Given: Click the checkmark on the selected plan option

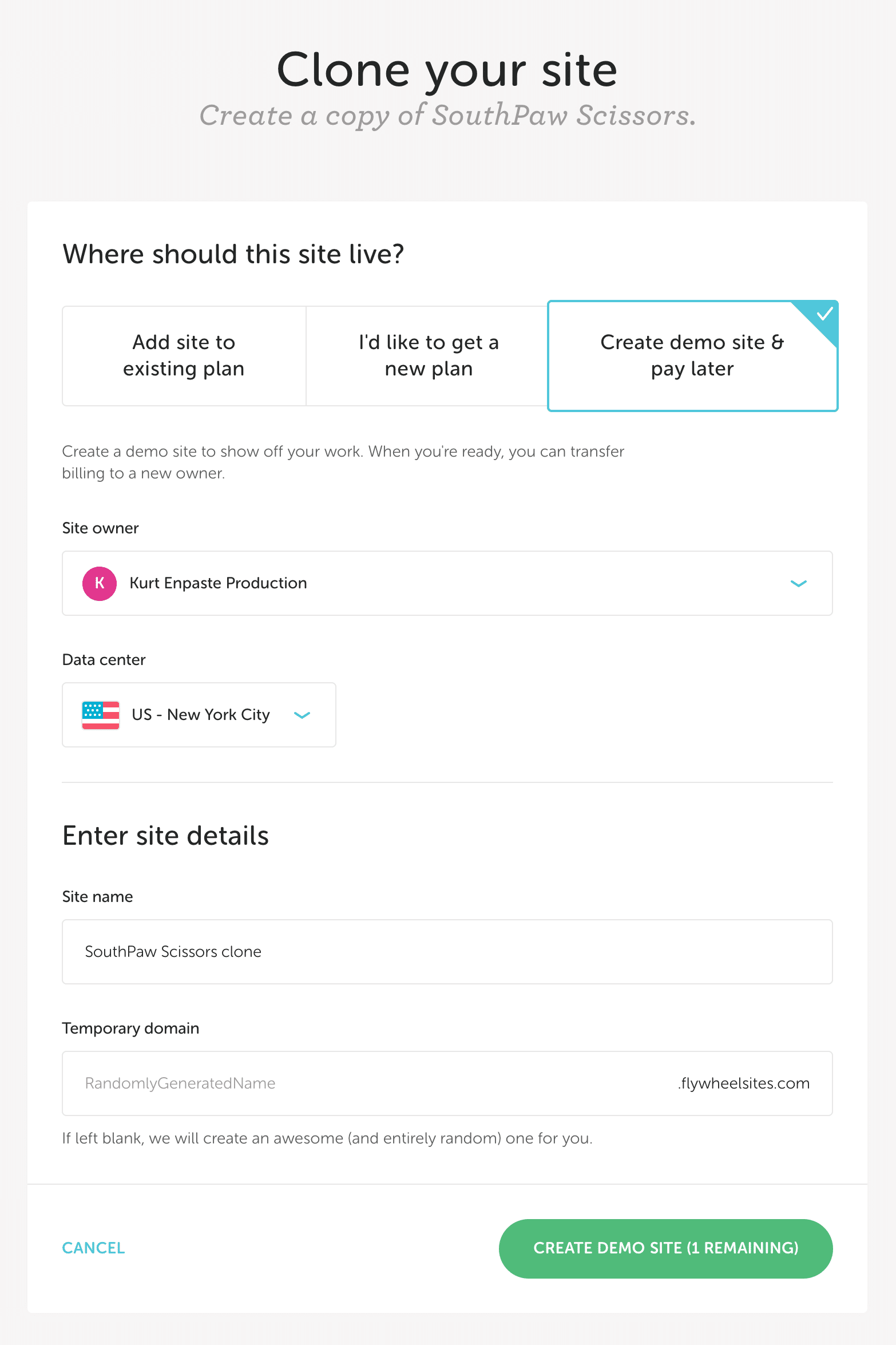Looking at the screenshot, I should (x=824, y=314).
